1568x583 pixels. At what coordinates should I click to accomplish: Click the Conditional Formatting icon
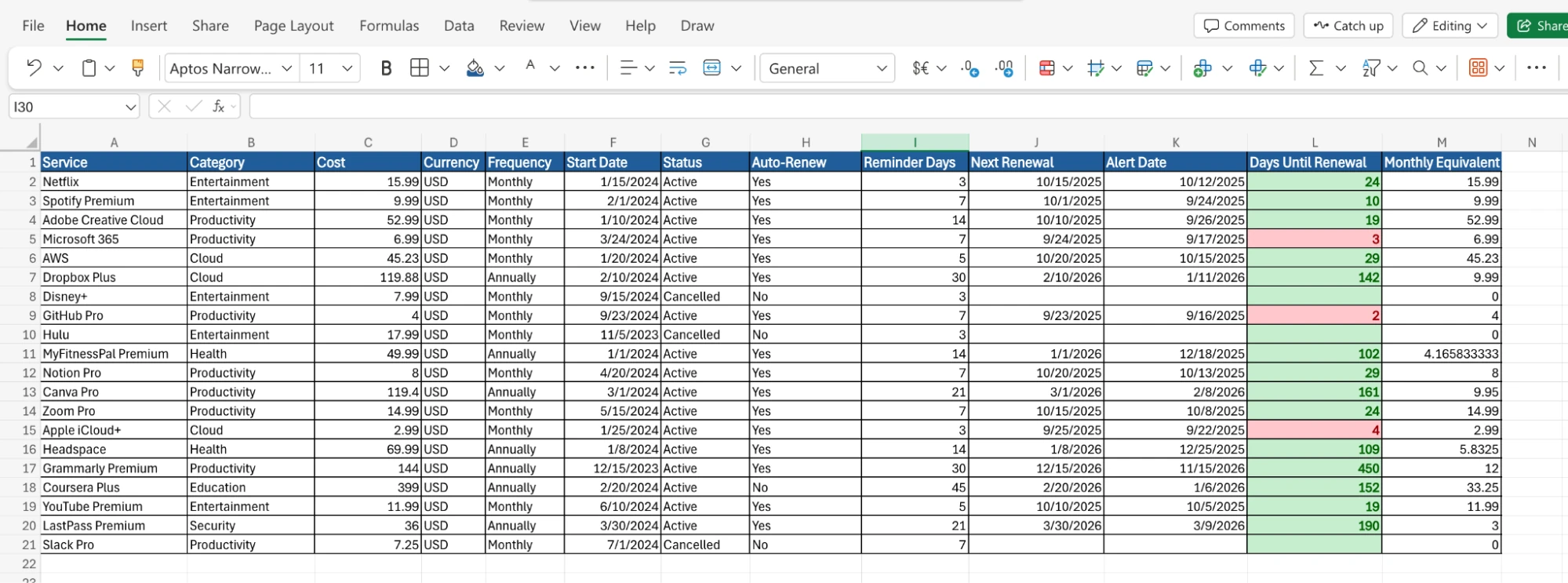[1046, 68]
